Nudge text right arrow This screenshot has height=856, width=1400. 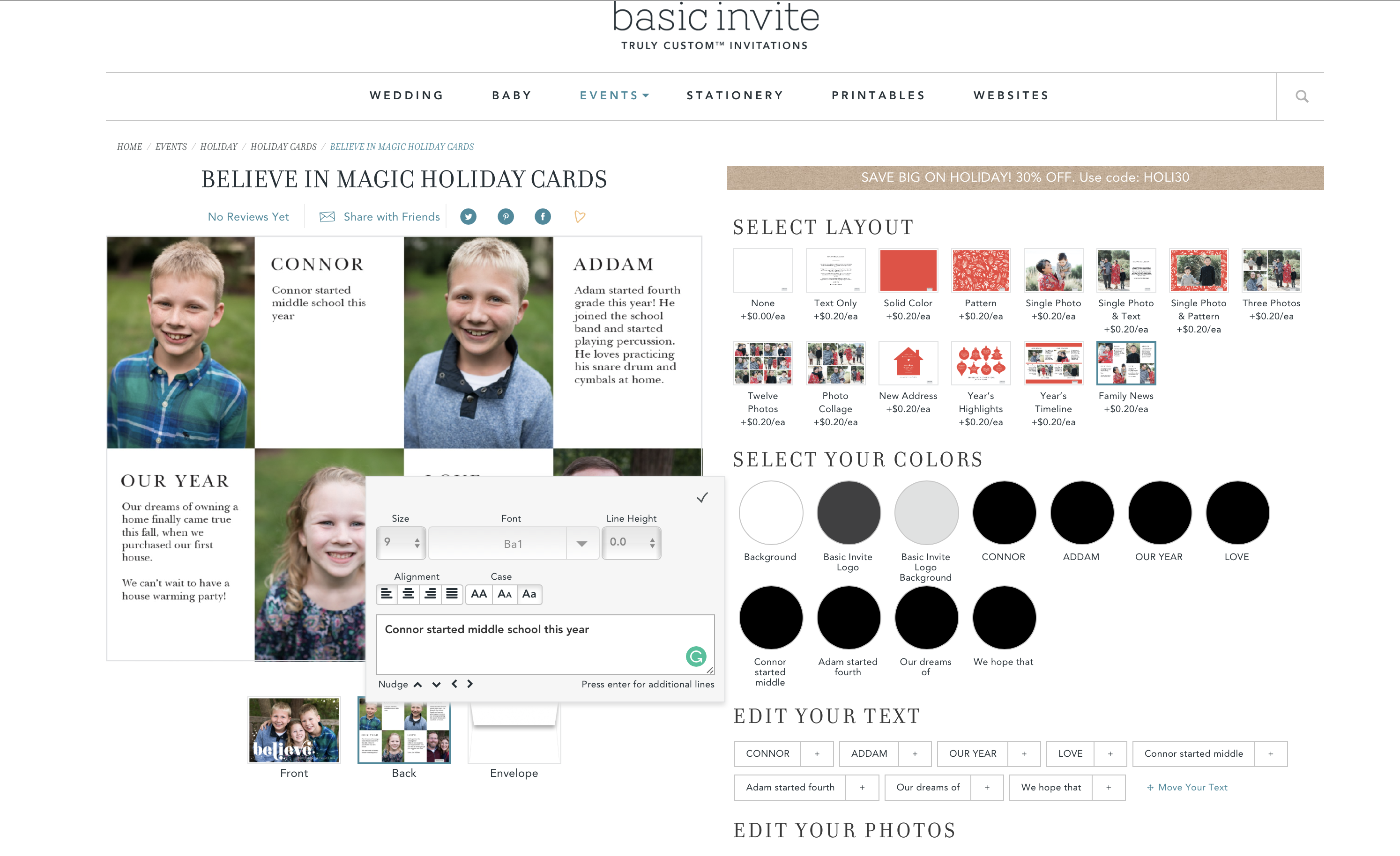(470, 684)
